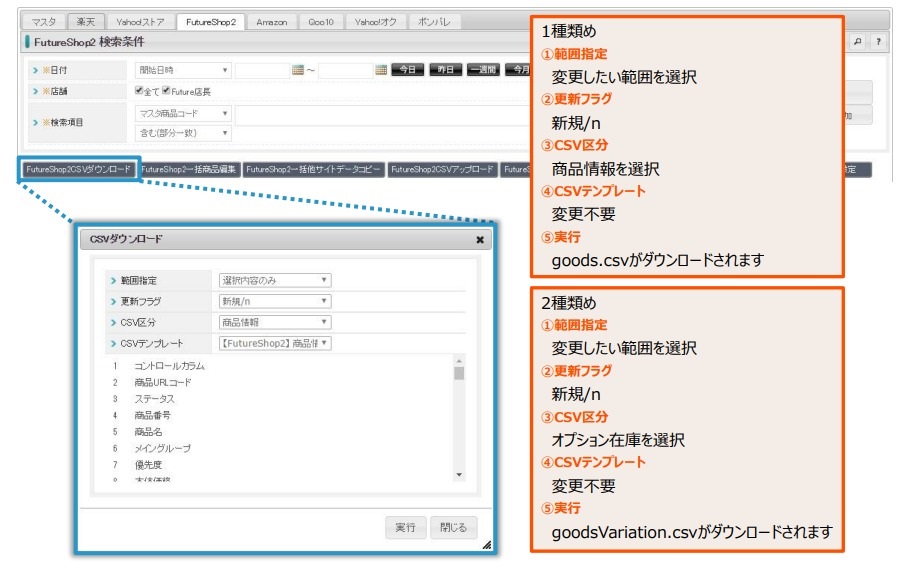Click the column list scroll up arrow
Screen dimensions: 915x570
pyautogui.click(x=459, y=361)
